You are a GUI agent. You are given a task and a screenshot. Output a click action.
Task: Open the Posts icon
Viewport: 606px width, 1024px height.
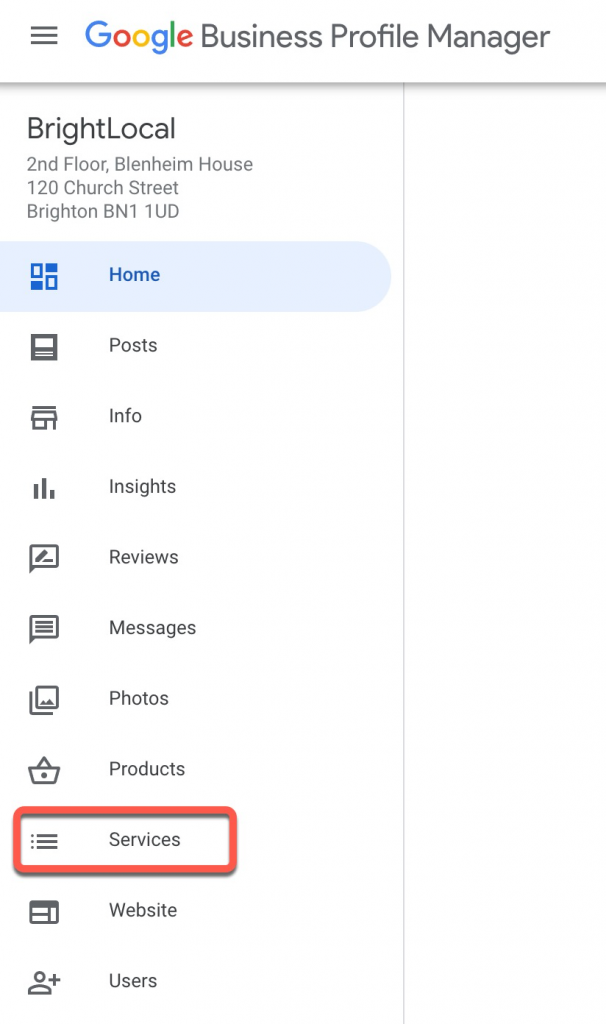(x=44, y=345)
